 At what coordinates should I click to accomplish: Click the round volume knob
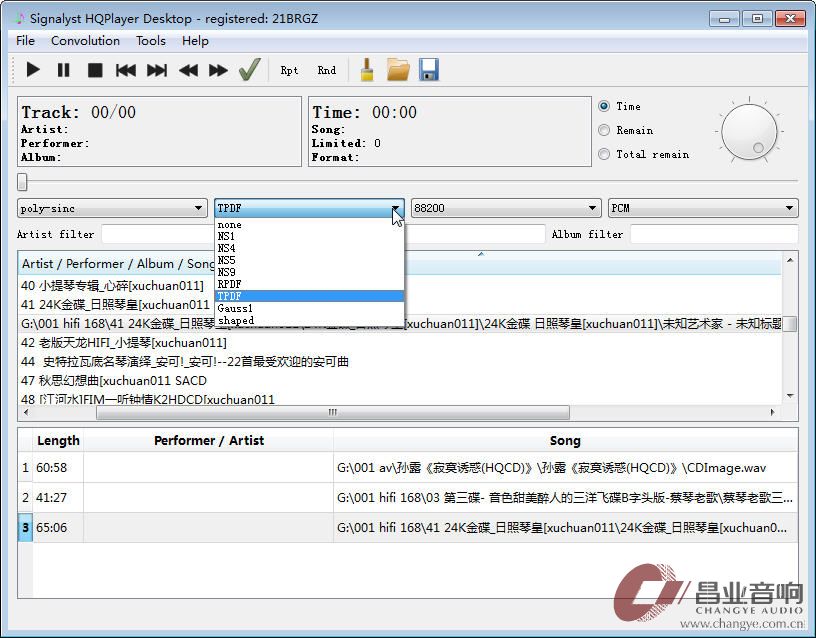pos(749,132)
